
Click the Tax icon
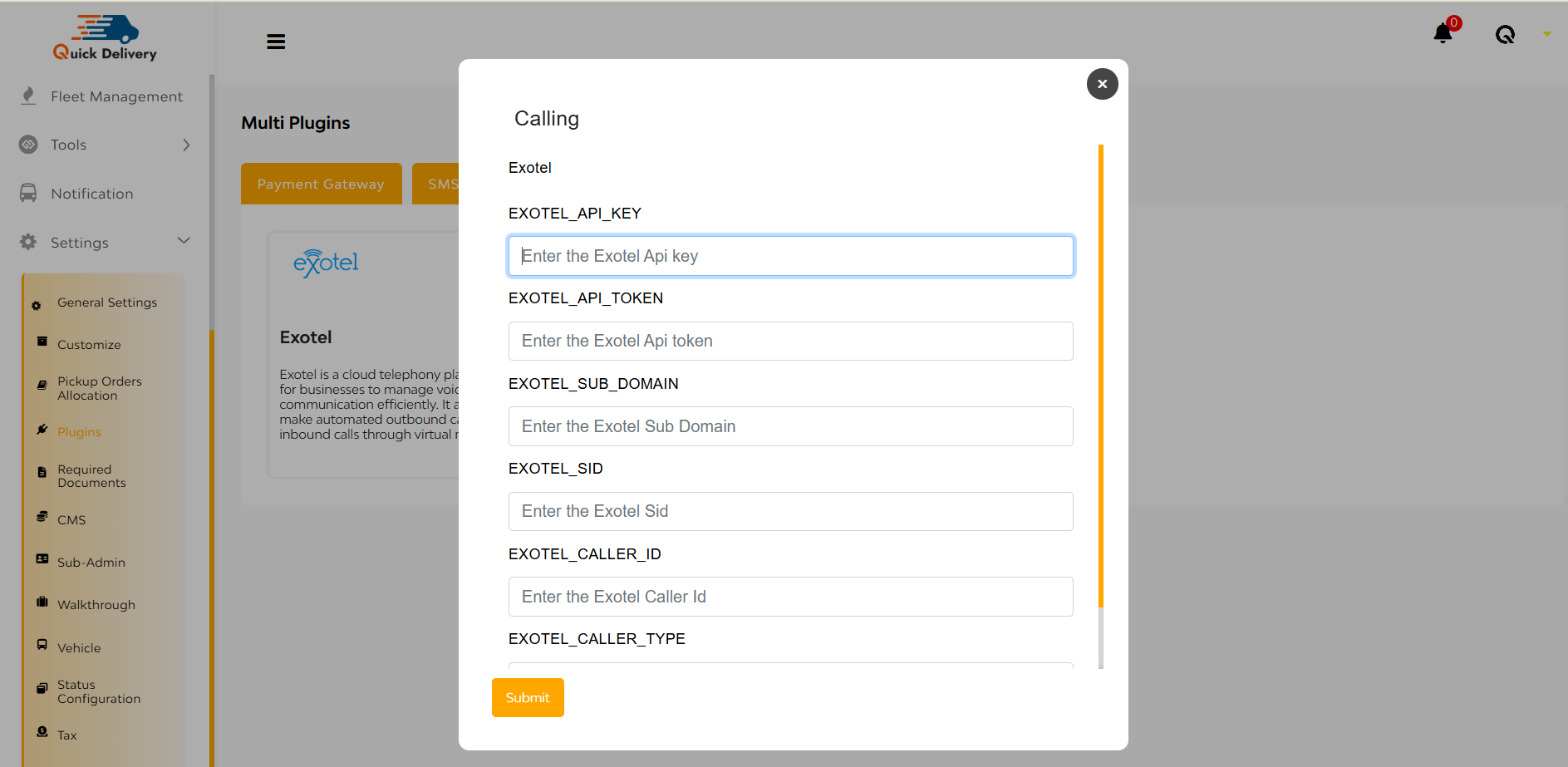(42, 731)
